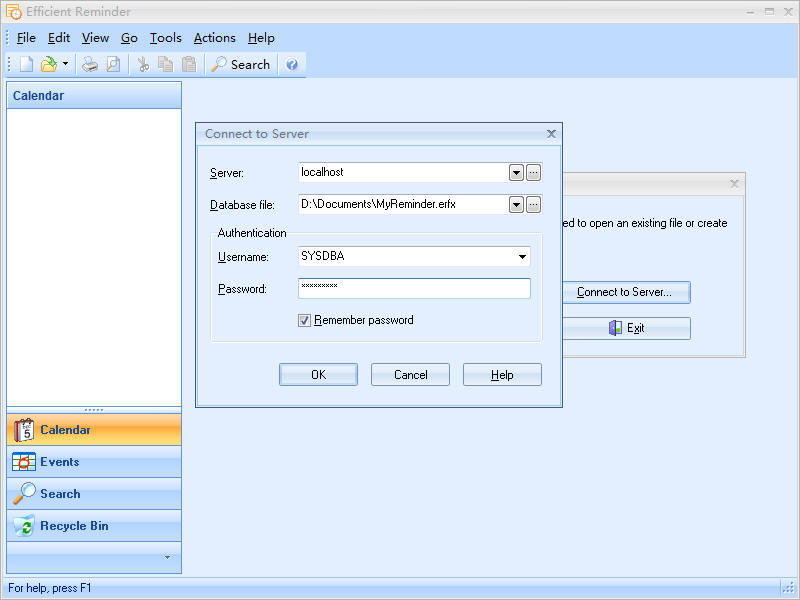Viewport: 800px width, 600px height.
Task: Click the Events grid icon in the sidebar
Action: click(24, 462)
